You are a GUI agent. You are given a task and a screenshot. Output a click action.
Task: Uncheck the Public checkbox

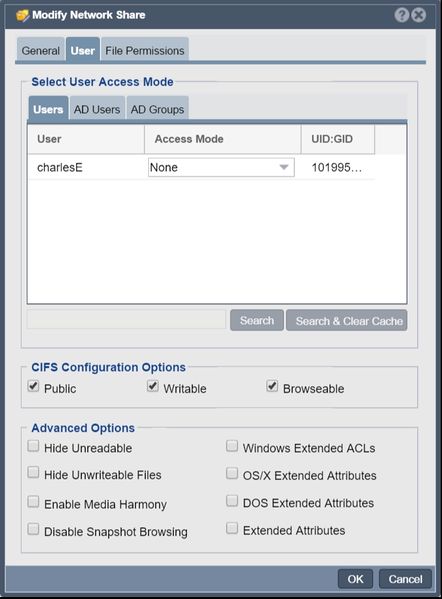[x=33, y=386]
